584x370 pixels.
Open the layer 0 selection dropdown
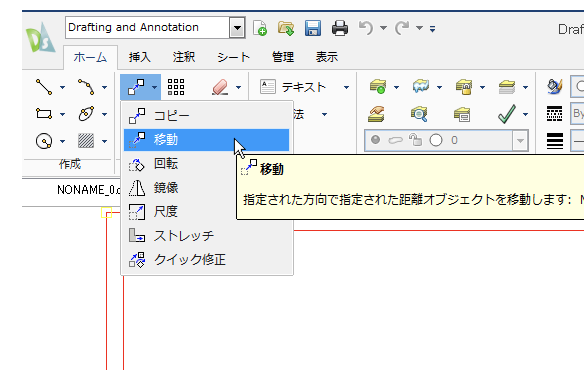[520, 141]
